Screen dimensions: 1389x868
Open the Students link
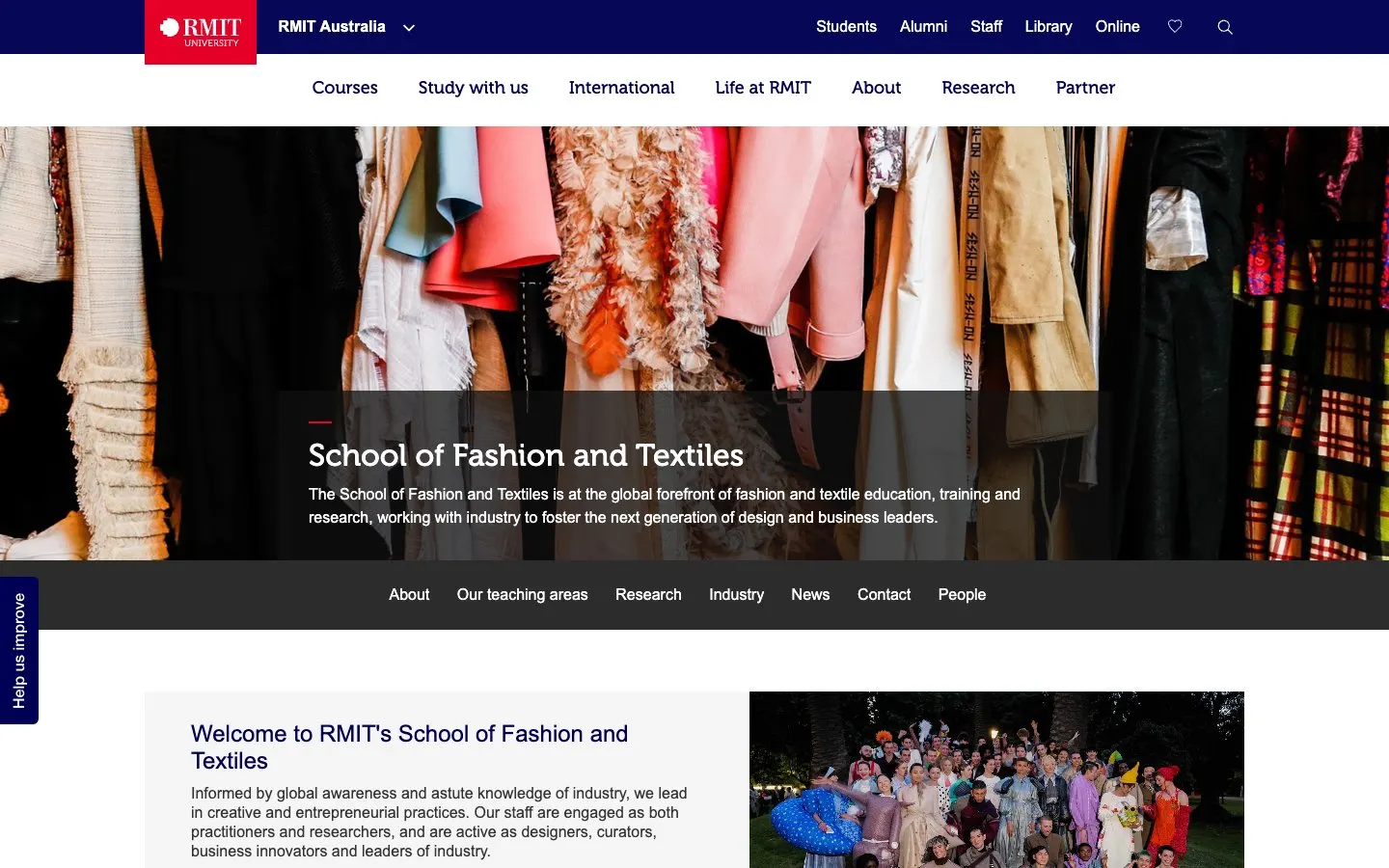846,27
